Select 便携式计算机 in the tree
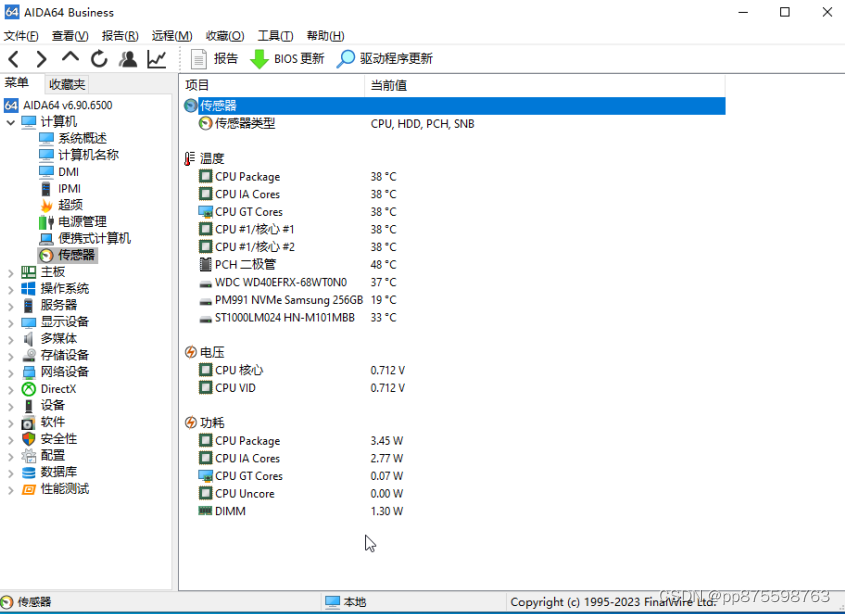 tap(85, 238)
